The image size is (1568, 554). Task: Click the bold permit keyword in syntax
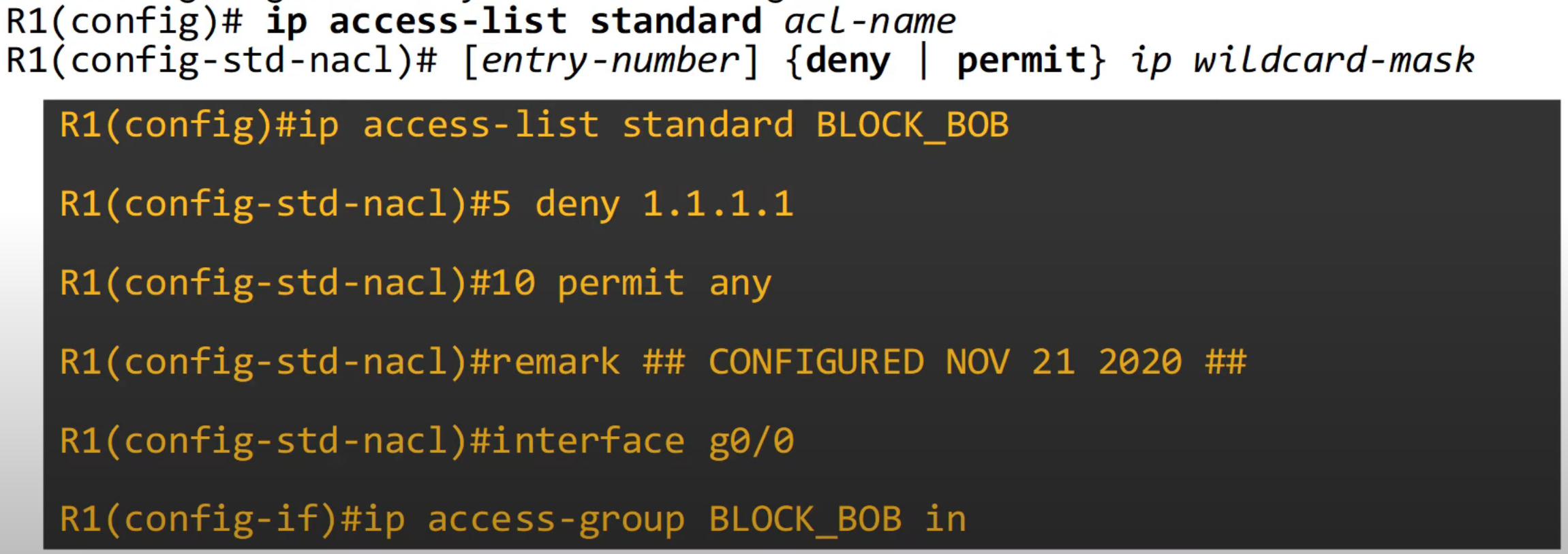tap(1021, 61)
